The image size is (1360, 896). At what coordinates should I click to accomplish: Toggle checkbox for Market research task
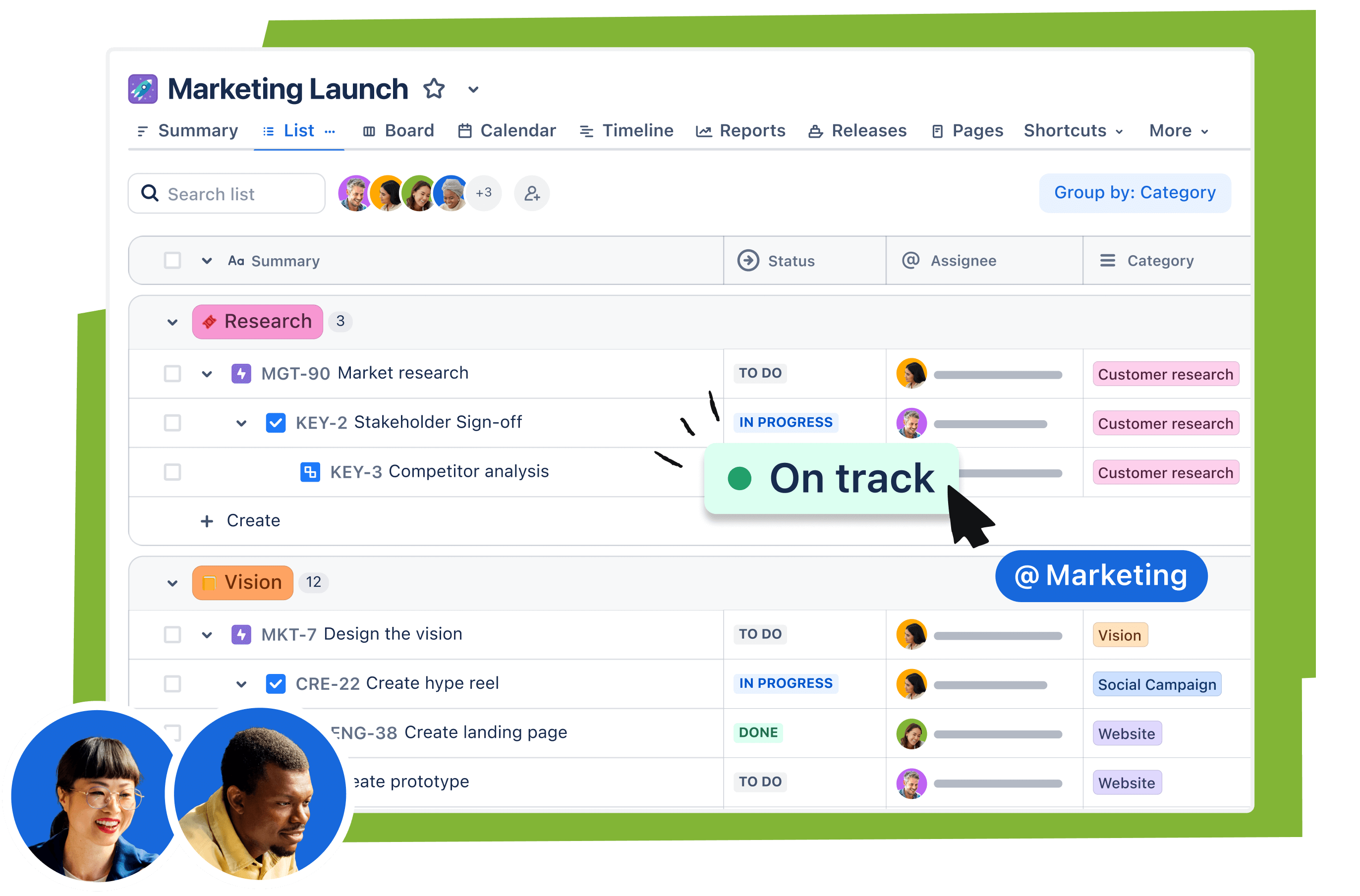(x=171, y=373)
